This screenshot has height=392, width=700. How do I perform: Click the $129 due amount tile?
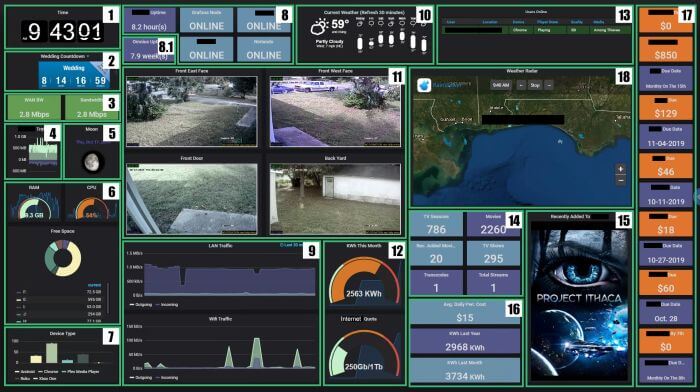point(666,108)
